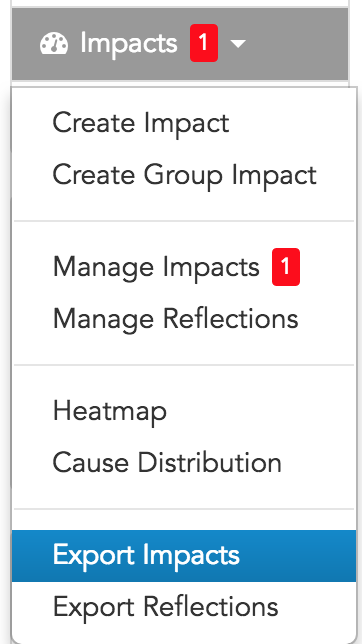
Task: Collapse the Impacts menu using the caret arrow
Action: coord(238,43)
